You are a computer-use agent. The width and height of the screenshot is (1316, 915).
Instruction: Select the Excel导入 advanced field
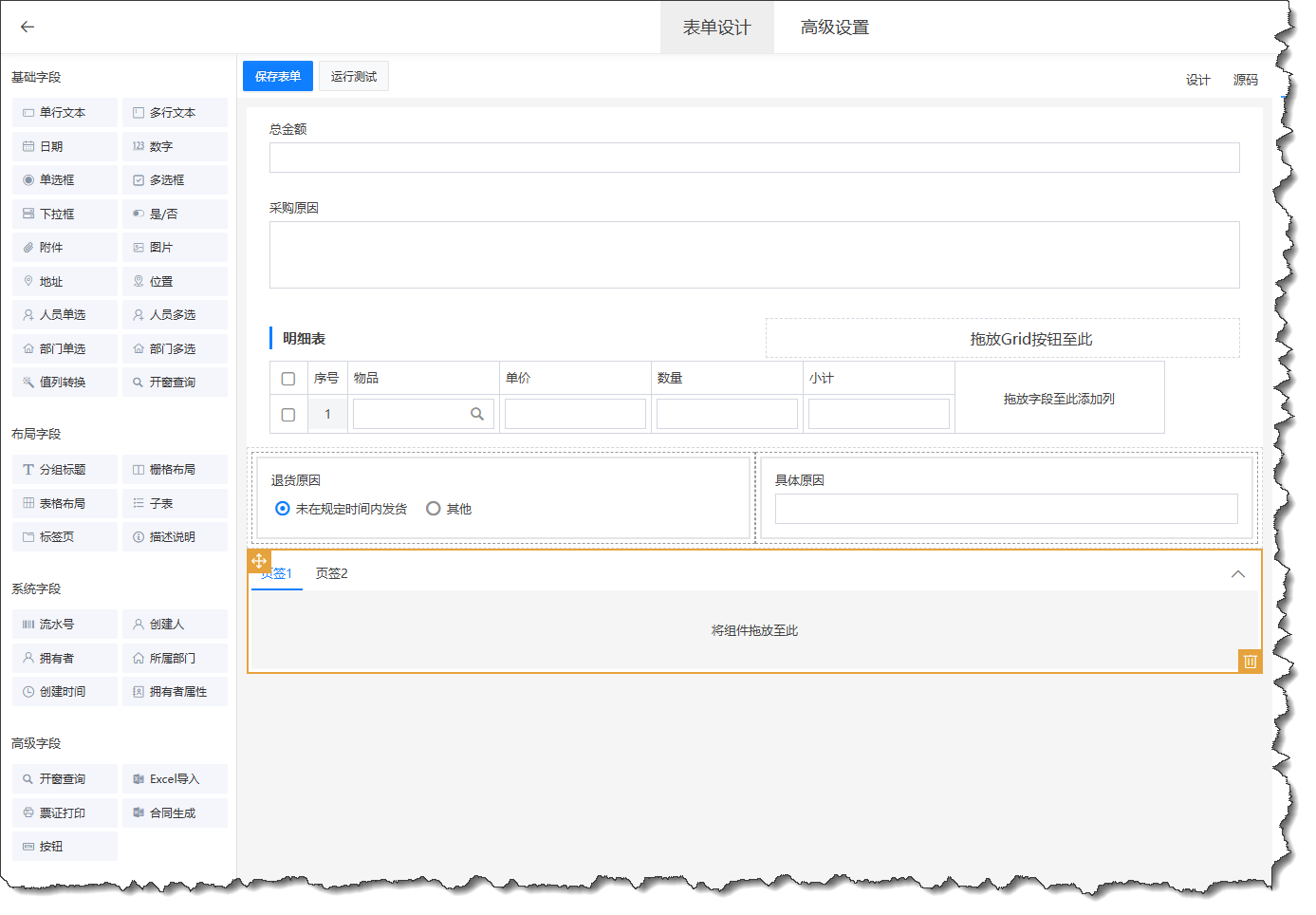tap(175, 779)
